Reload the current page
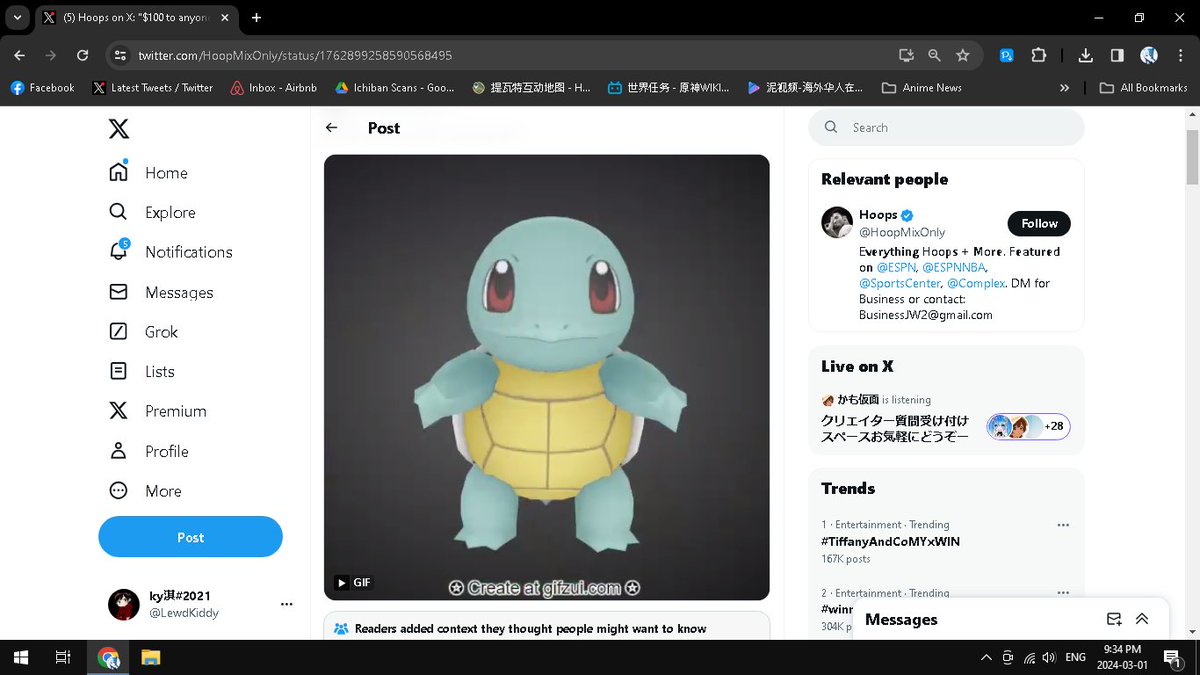The width and height of the screenshot is (1200, 675). (x=82, y=55)
